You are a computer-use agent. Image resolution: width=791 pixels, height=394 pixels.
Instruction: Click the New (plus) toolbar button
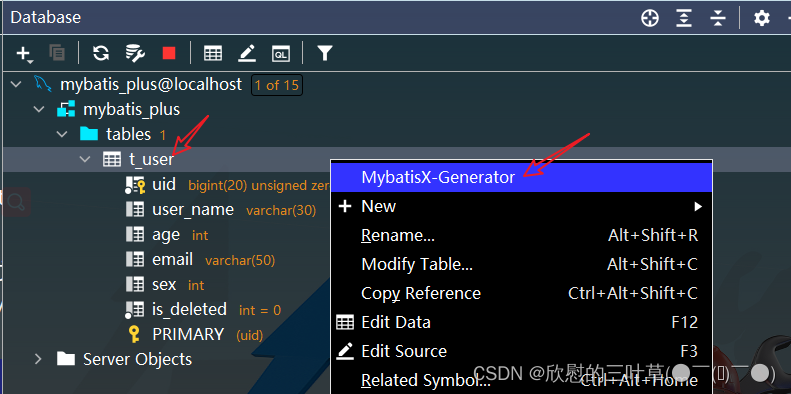[x=24, y=53]
